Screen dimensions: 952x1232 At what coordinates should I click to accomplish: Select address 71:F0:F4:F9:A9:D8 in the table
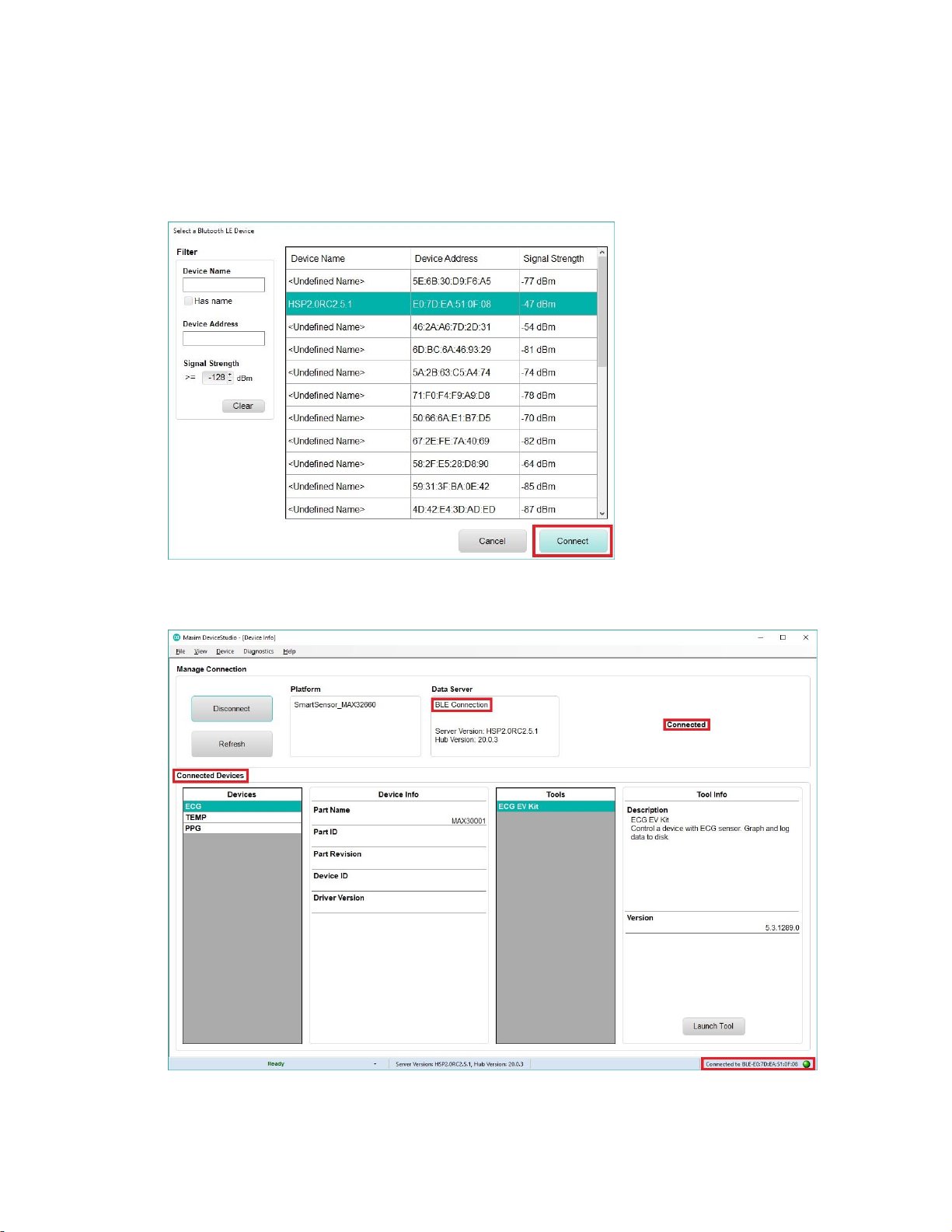pyautogui.click(x=465, y=396)
